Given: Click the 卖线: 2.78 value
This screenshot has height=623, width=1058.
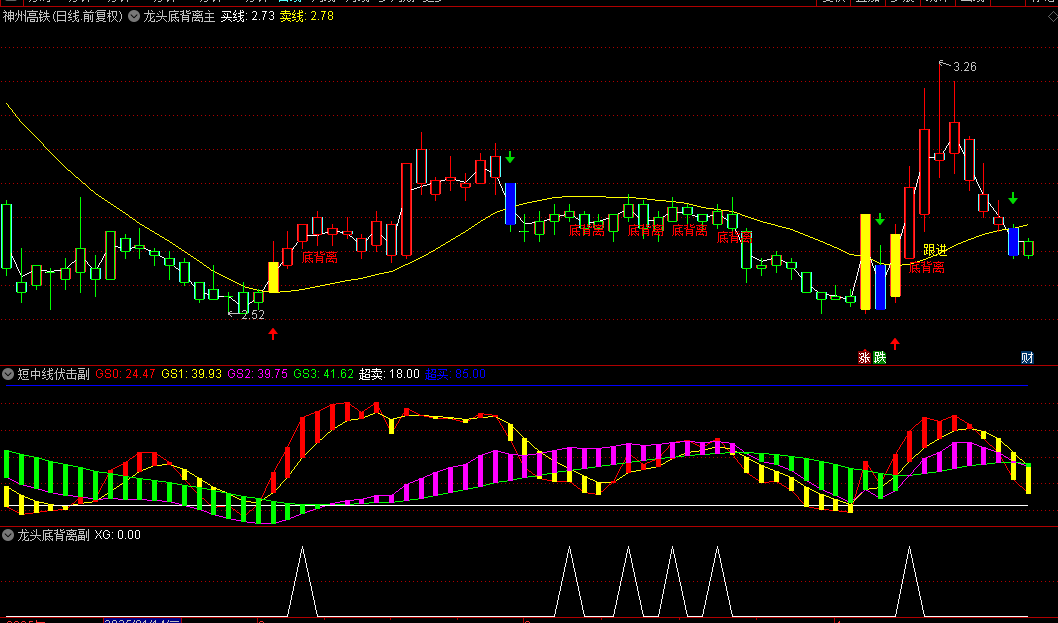Looking at the screenshot, I should (306, 16).
